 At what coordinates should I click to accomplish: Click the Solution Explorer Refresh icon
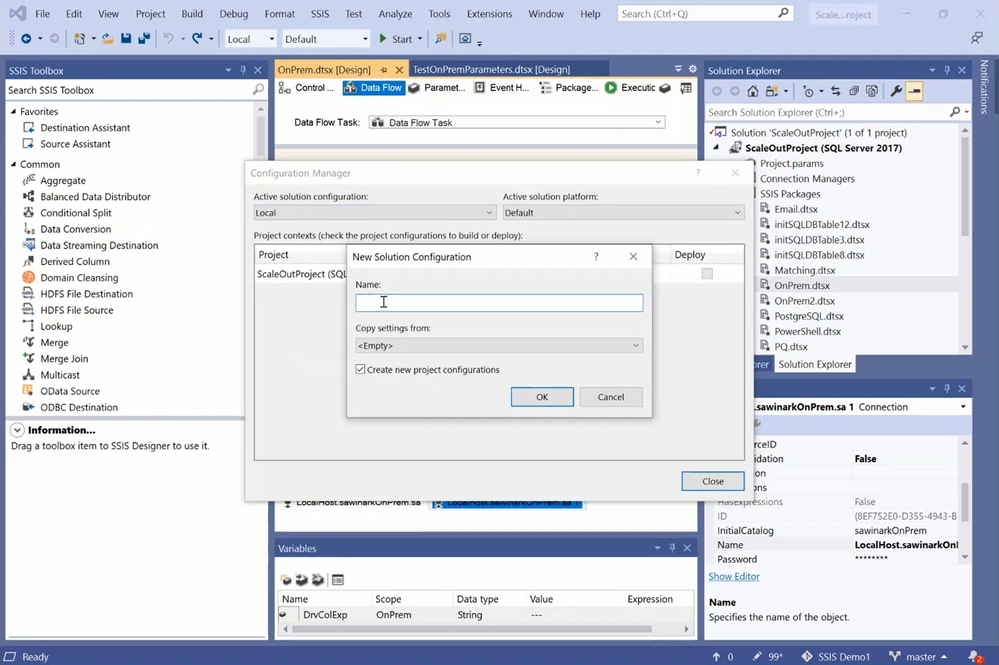[x=835, y=91]
